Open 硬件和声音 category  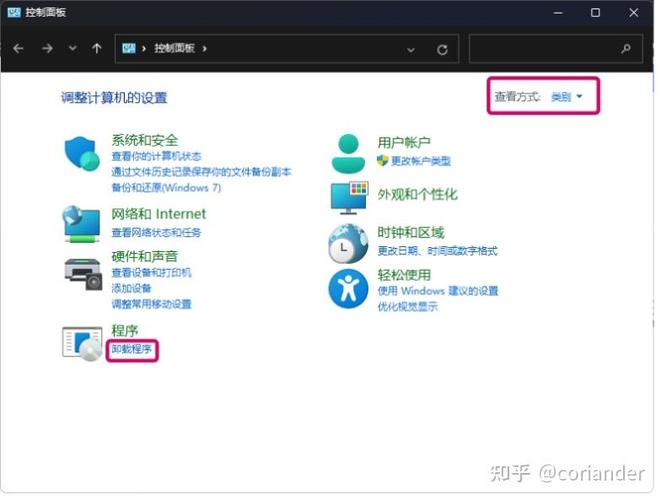145,256
